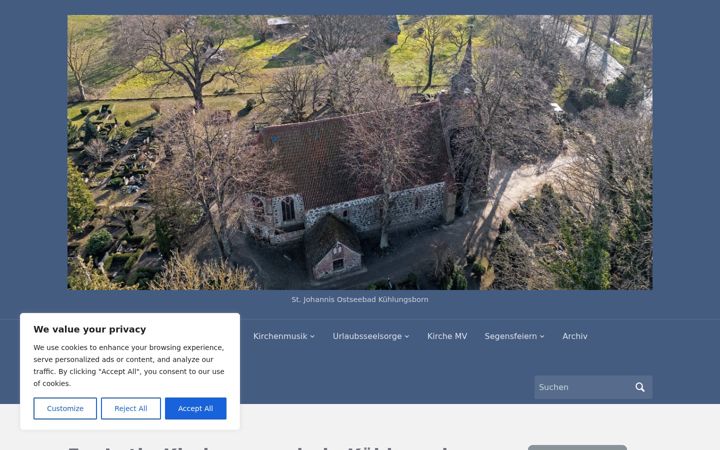The image size is (720, 450).
Task: Accept all cookies
Action: [x=196, y=408]
